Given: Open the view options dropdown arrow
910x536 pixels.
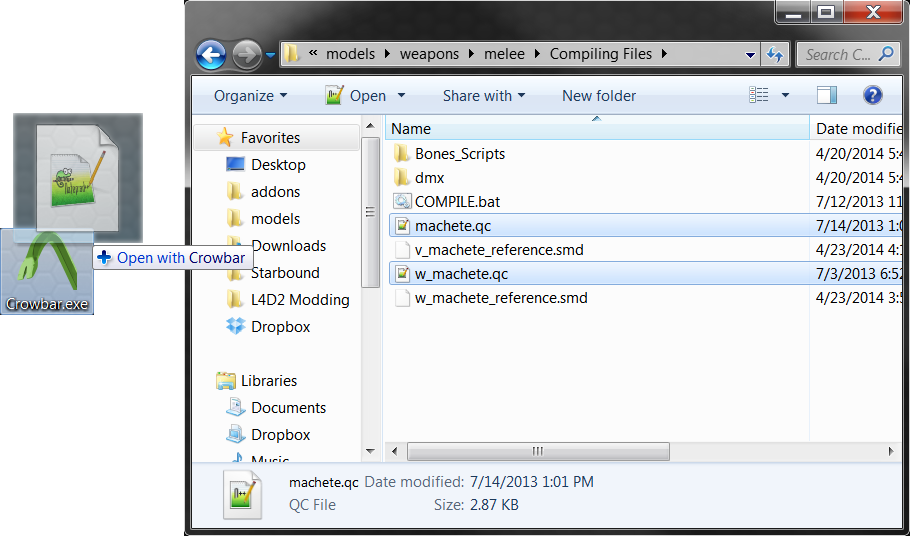Looking at the screenshot, I should (785, 95).
